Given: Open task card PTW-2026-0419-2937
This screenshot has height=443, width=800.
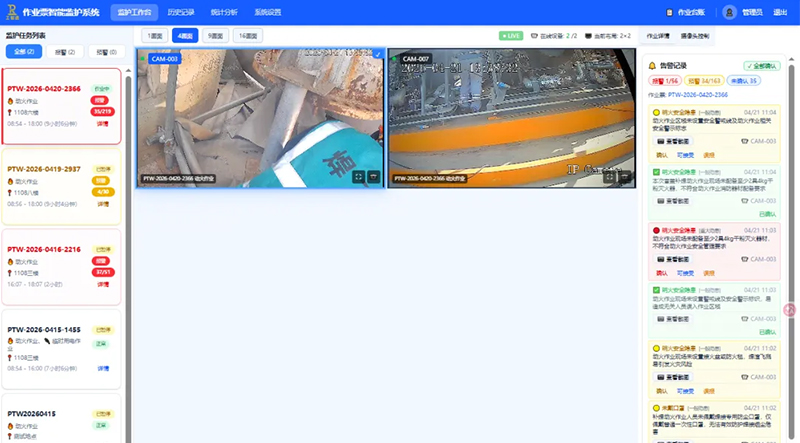Looking at the screenshot, I should 44,169.
